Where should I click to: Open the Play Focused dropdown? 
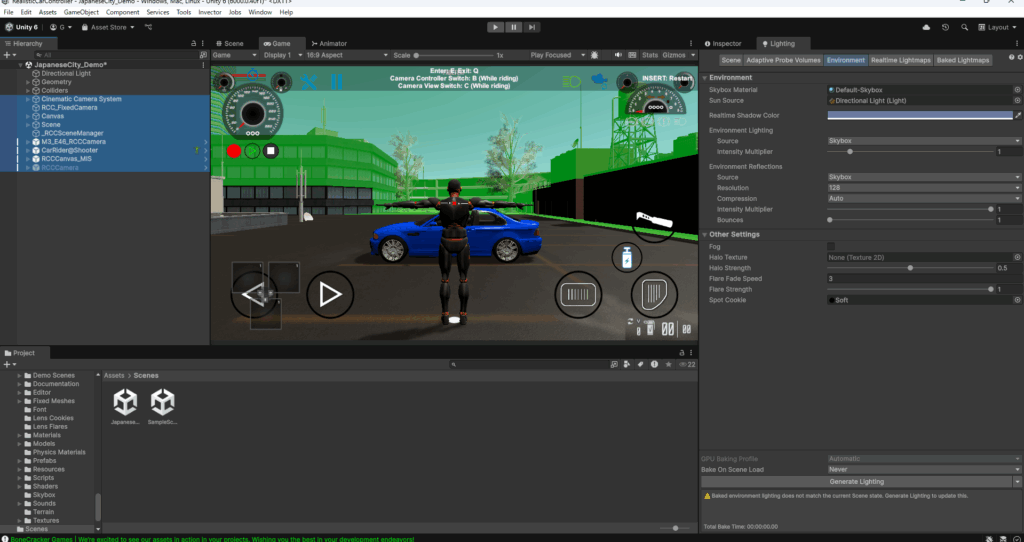point(558,55)
